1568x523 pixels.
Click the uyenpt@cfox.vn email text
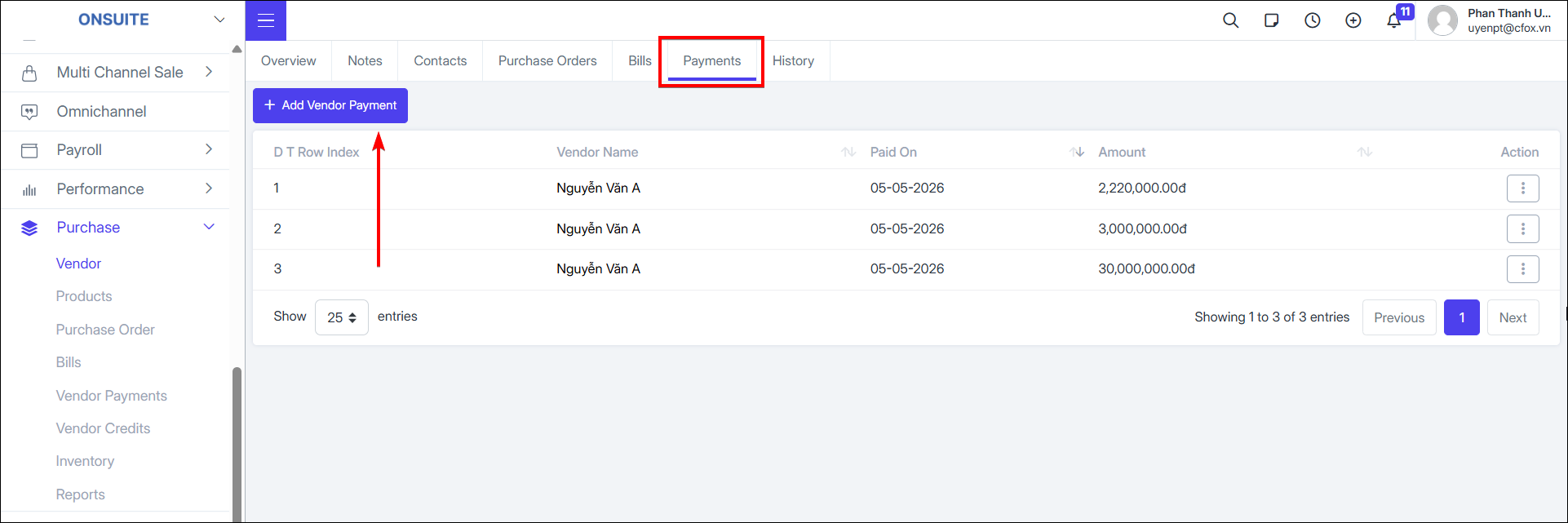[1509, 28]
